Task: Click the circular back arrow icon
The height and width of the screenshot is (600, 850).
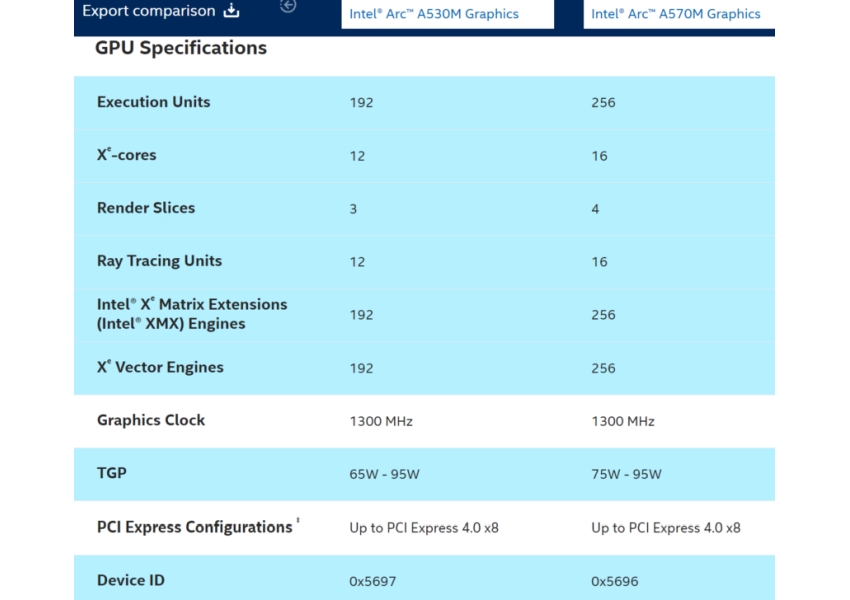Action: coord(289,6)
